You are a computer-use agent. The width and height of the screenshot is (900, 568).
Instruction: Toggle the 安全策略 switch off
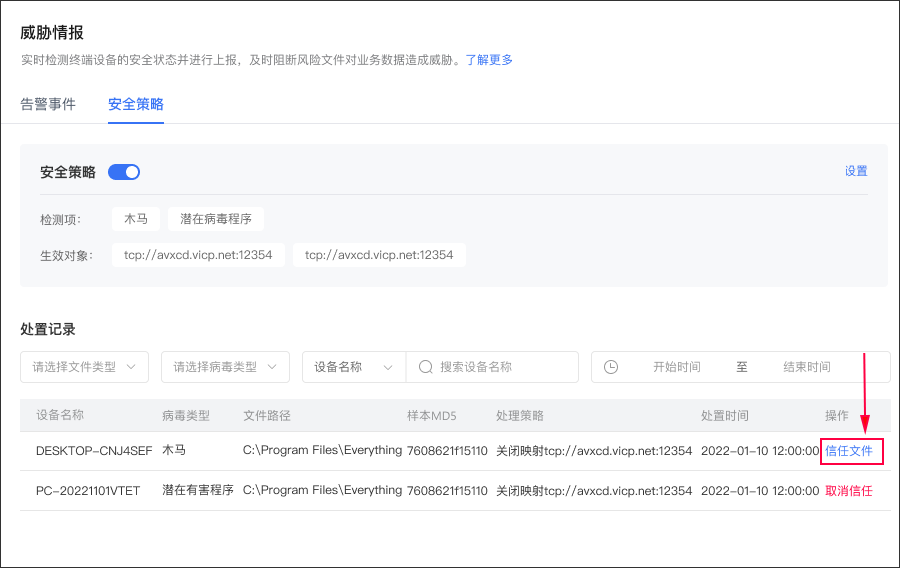[124, 172]
